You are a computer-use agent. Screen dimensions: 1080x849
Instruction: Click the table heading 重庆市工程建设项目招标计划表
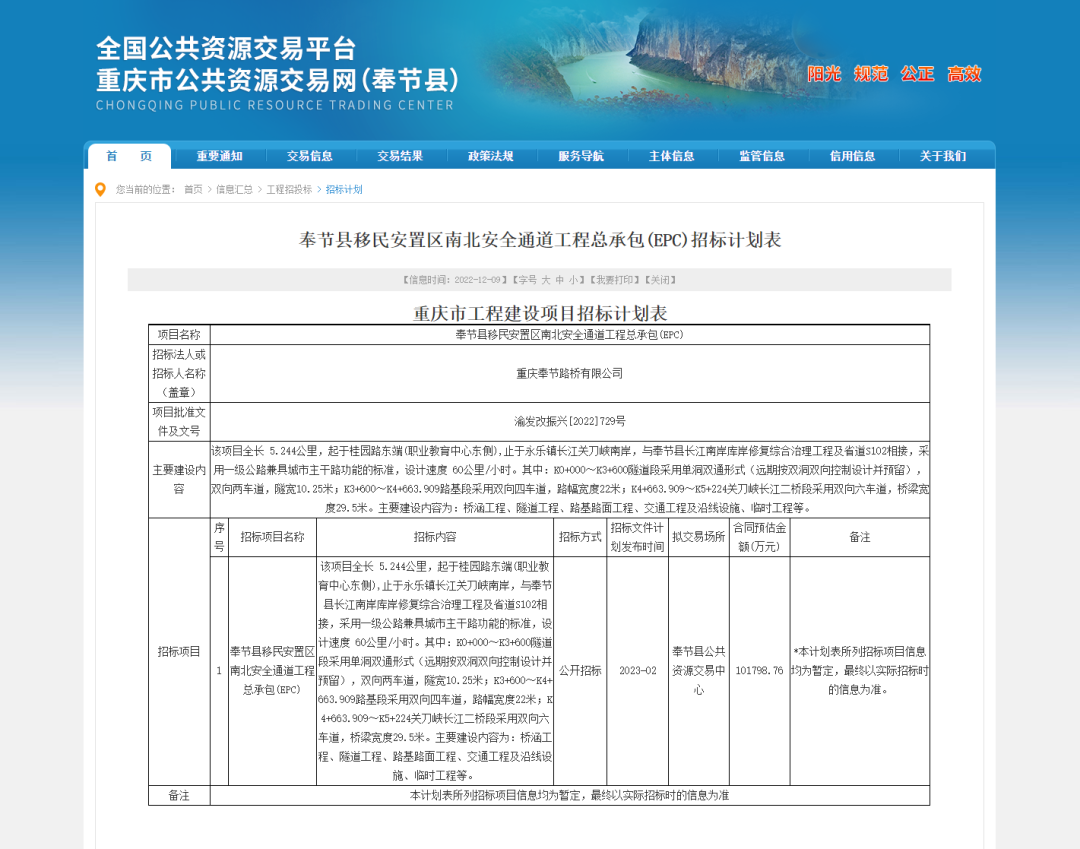coord(540,313)
